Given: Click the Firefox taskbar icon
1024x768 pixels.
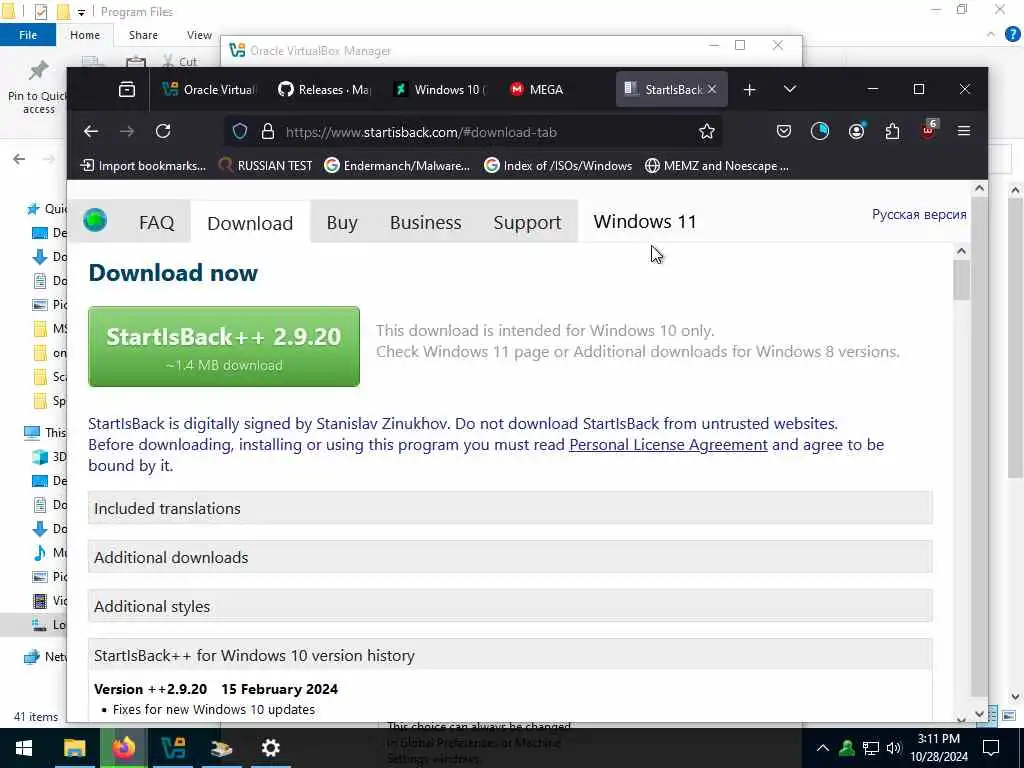Looking at the screenshot, I should pos(123,748).
